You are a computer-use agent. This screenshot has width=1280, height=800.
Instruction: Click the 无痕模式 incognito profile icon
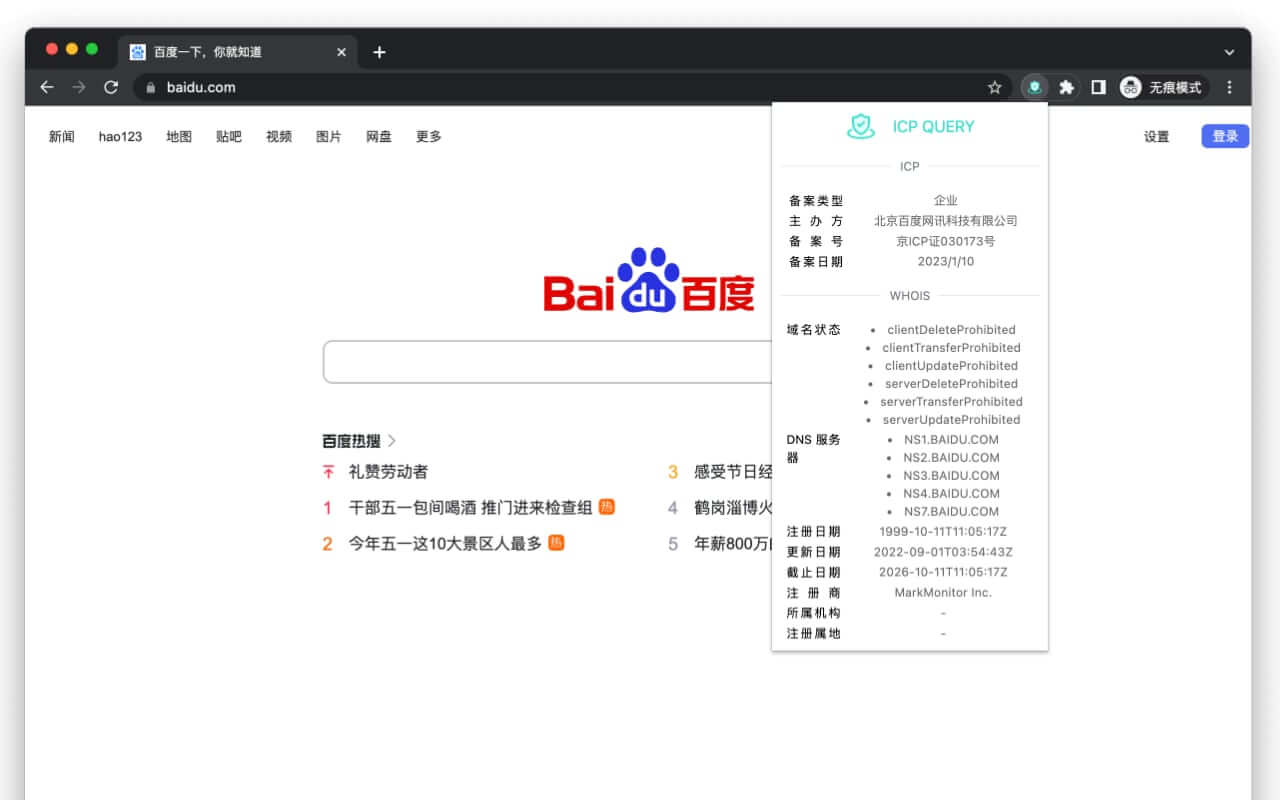point(1130,87)
